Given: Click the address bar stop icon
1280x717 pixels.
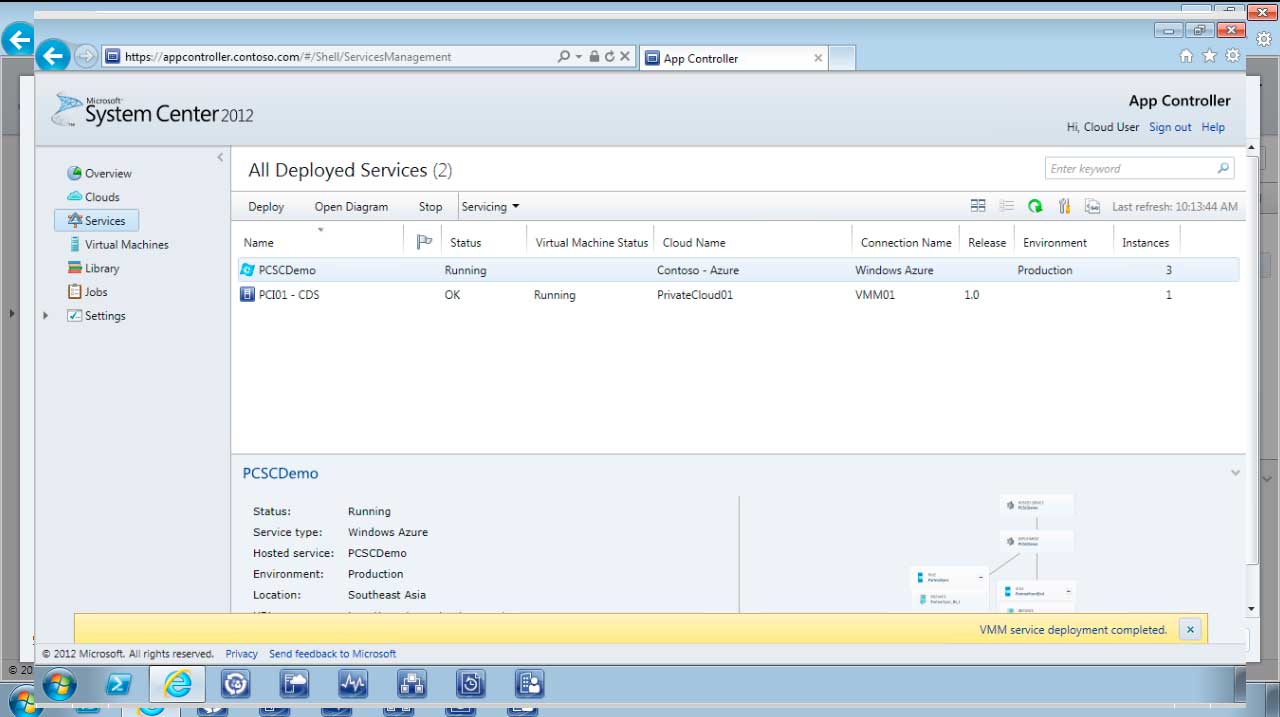Looking at the screenshot, I should [625, 57].
